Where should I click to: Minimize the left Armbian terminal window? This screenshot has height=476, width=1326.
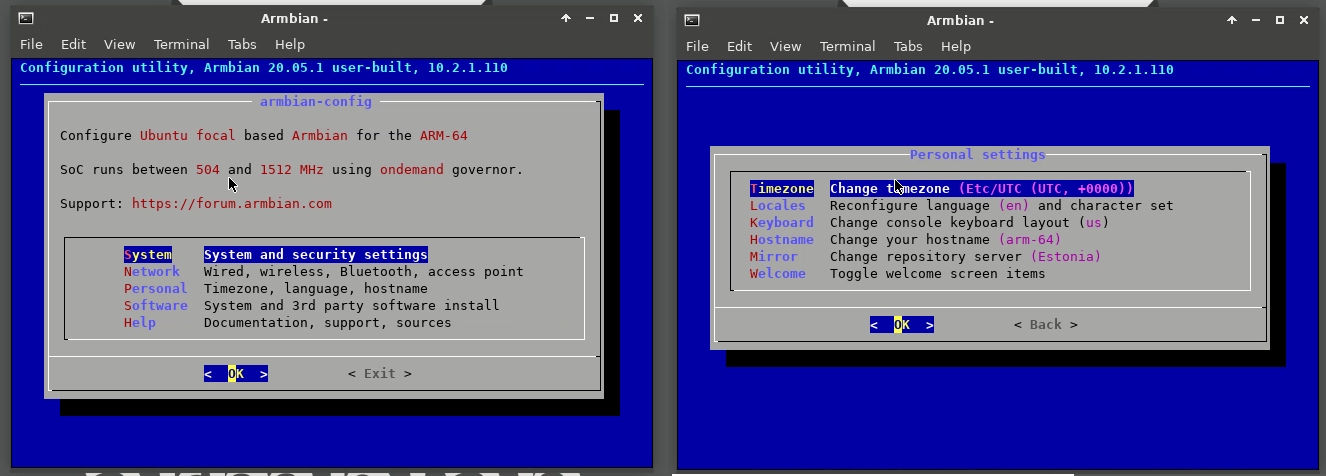coord(590,18)
